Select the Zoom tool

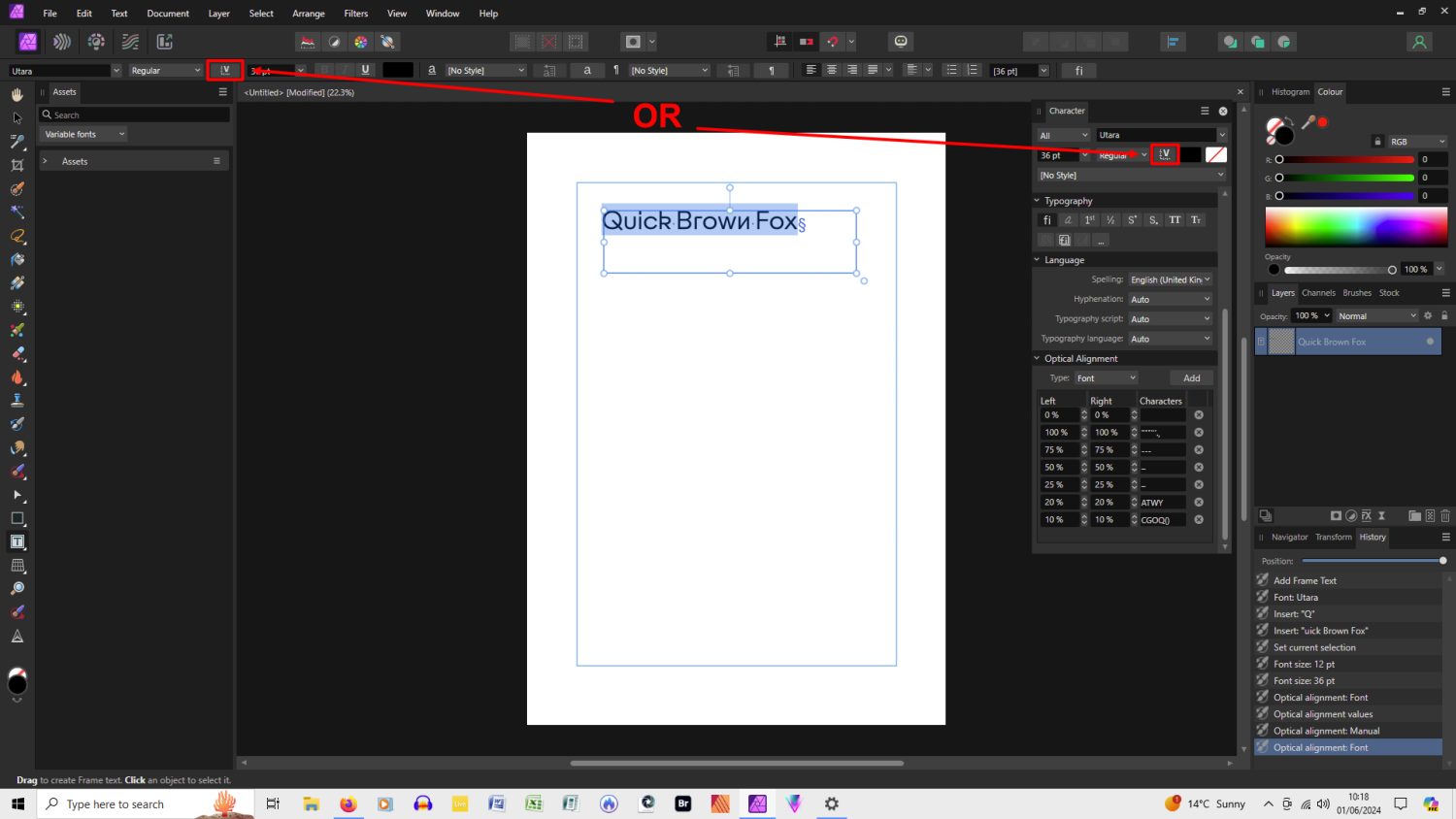pyautogui.click(x=17, y=588)
